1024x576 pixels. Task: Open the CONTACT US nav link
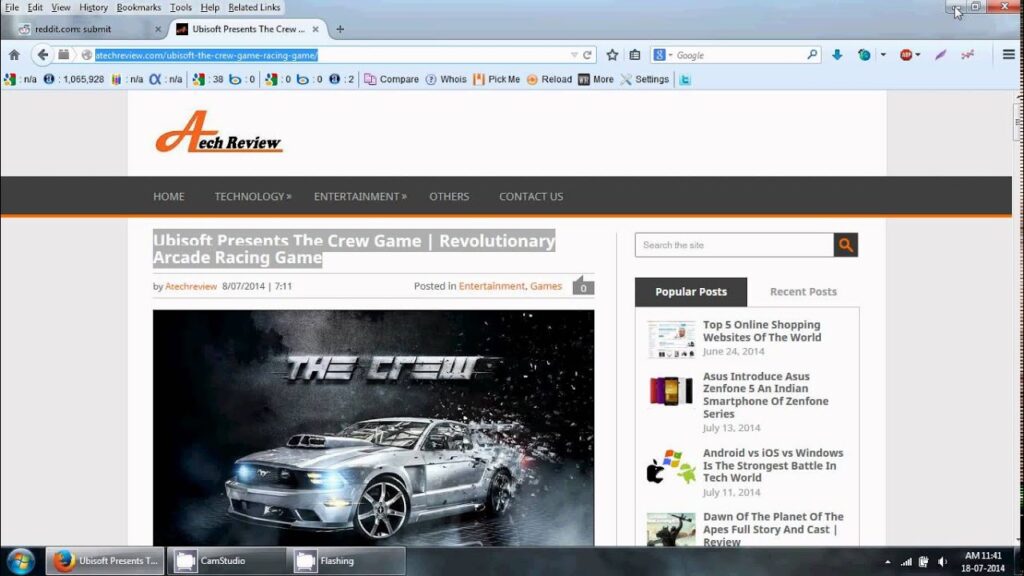coord(531,197)
